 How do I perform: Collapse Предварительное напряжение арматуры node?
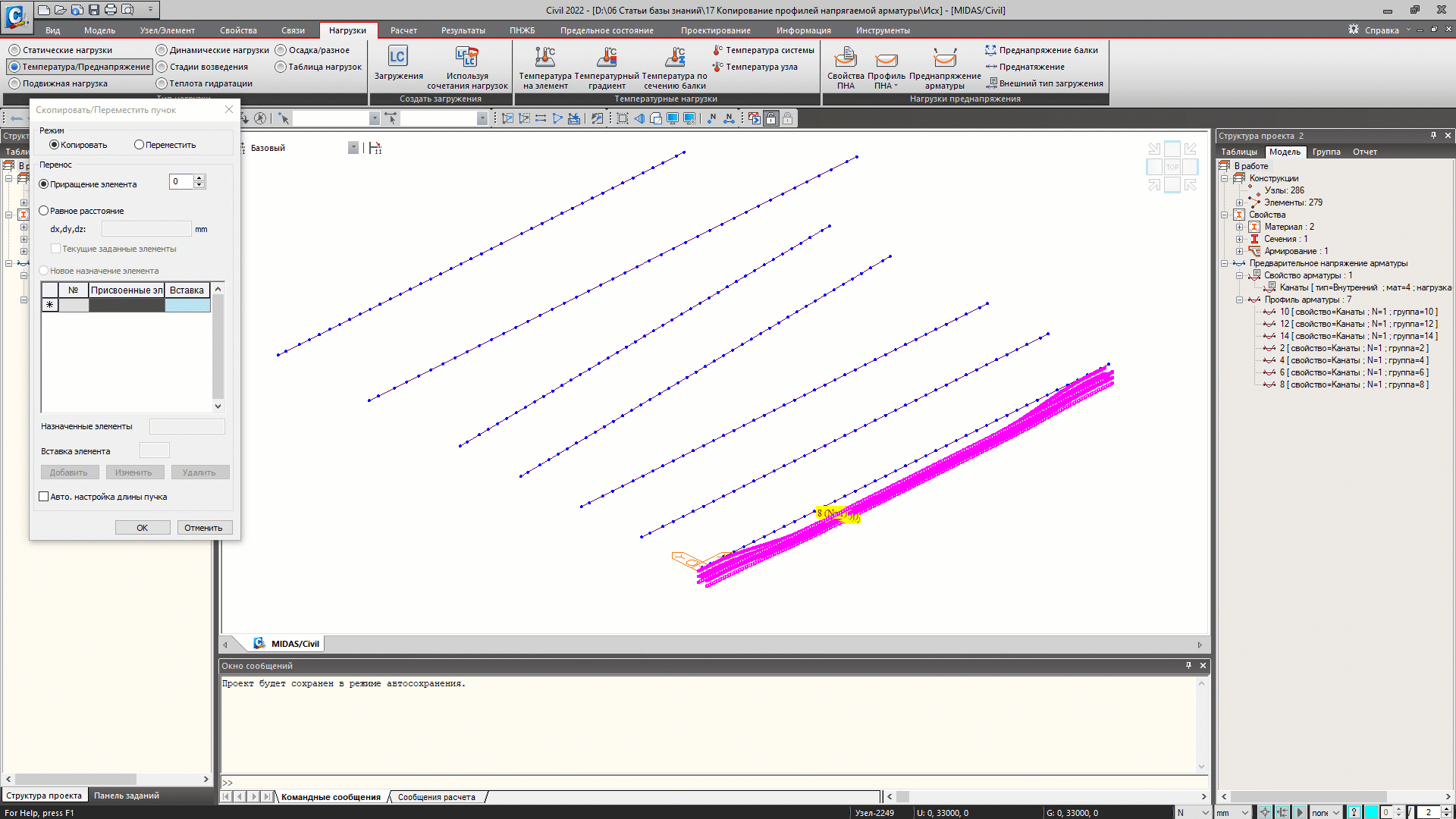click(x=1225, y=263)
